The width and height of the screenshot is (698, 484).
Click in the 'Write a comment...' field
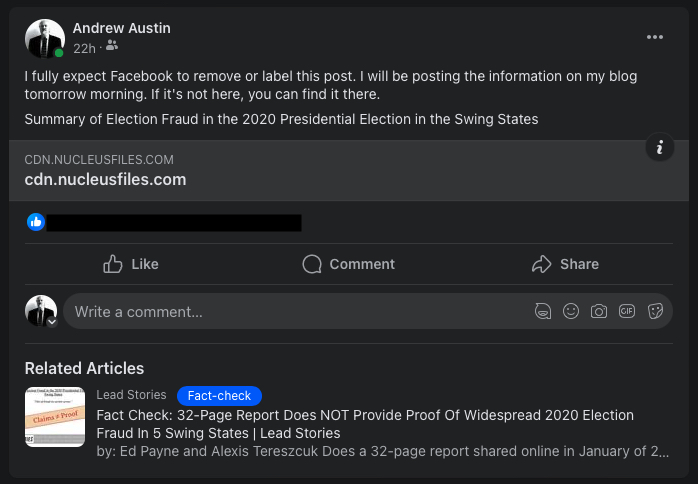coord(290,311)
